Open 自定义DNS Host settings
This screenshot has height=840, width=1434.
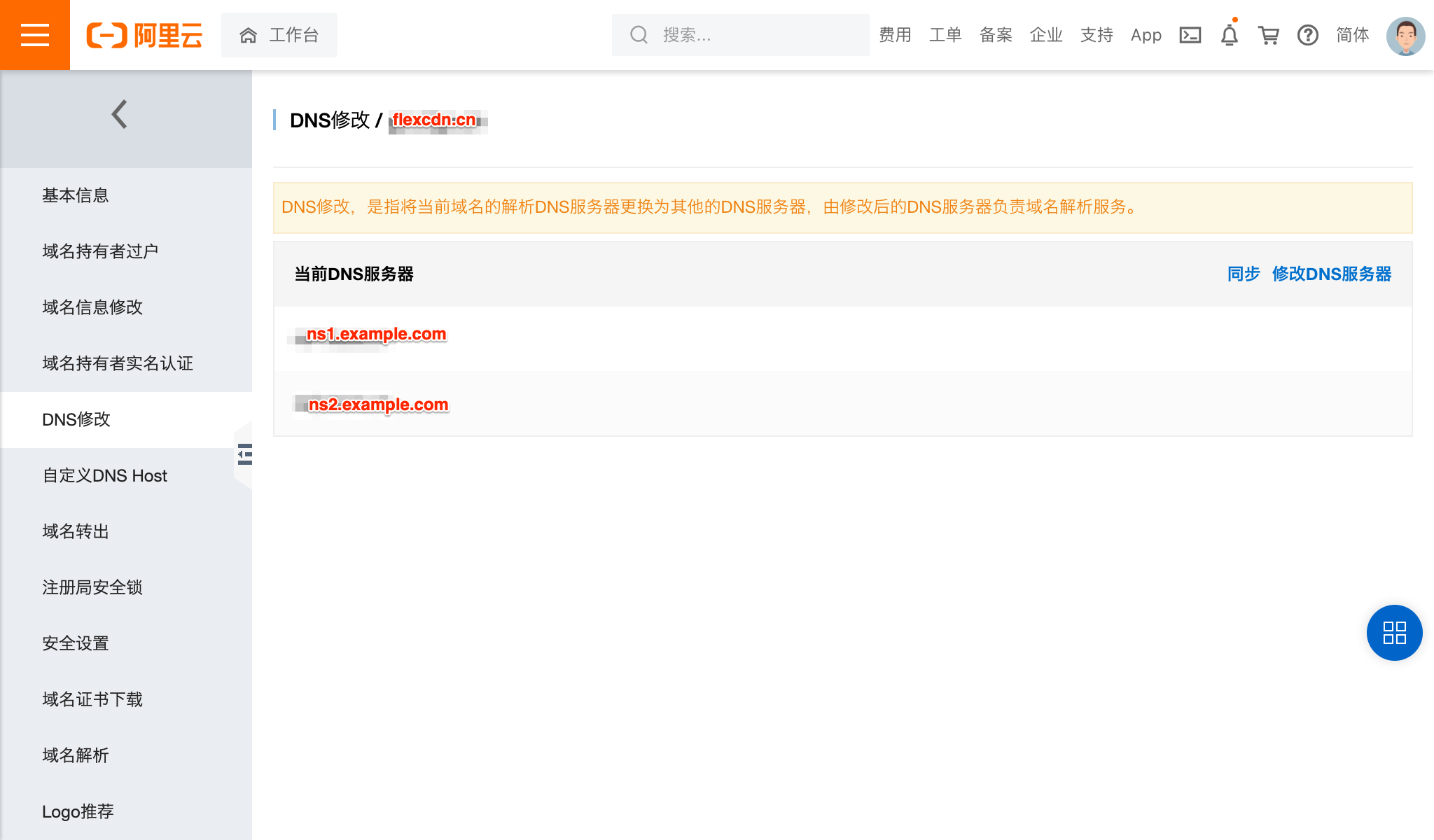(x=105, y=475)
